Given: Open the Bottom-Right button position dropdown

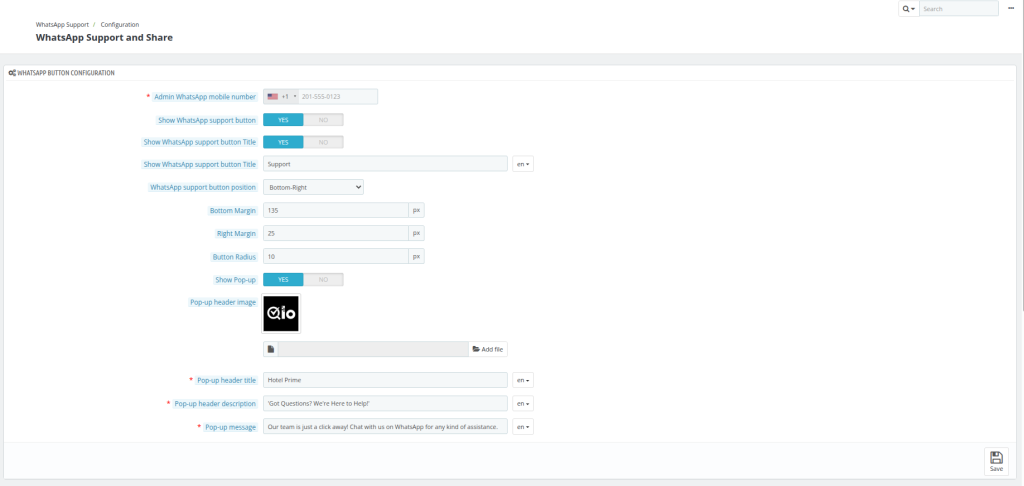Looking at the screenshot, I should click(x=313, y=187).
